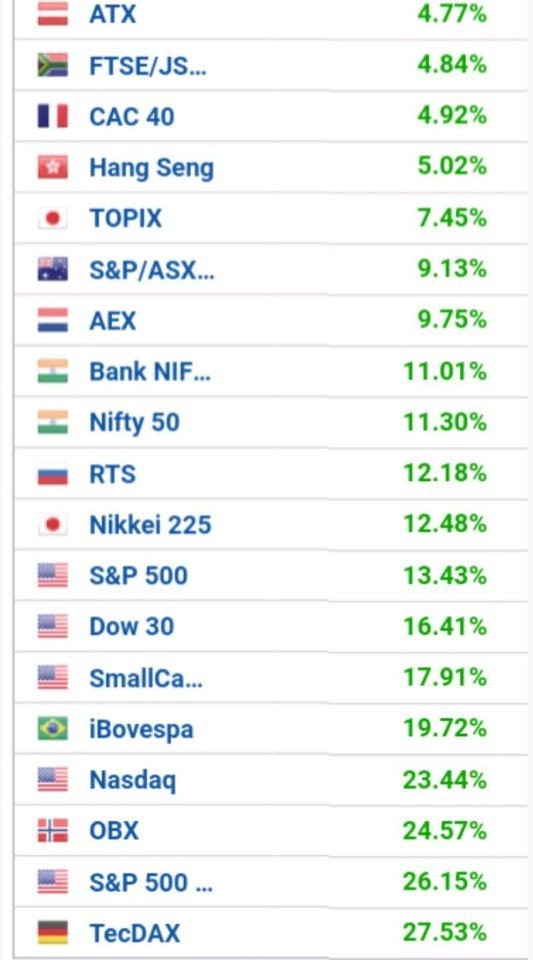Click the S&P 500 13.43% value
533x960 pixels.
(x=445, y=576)
